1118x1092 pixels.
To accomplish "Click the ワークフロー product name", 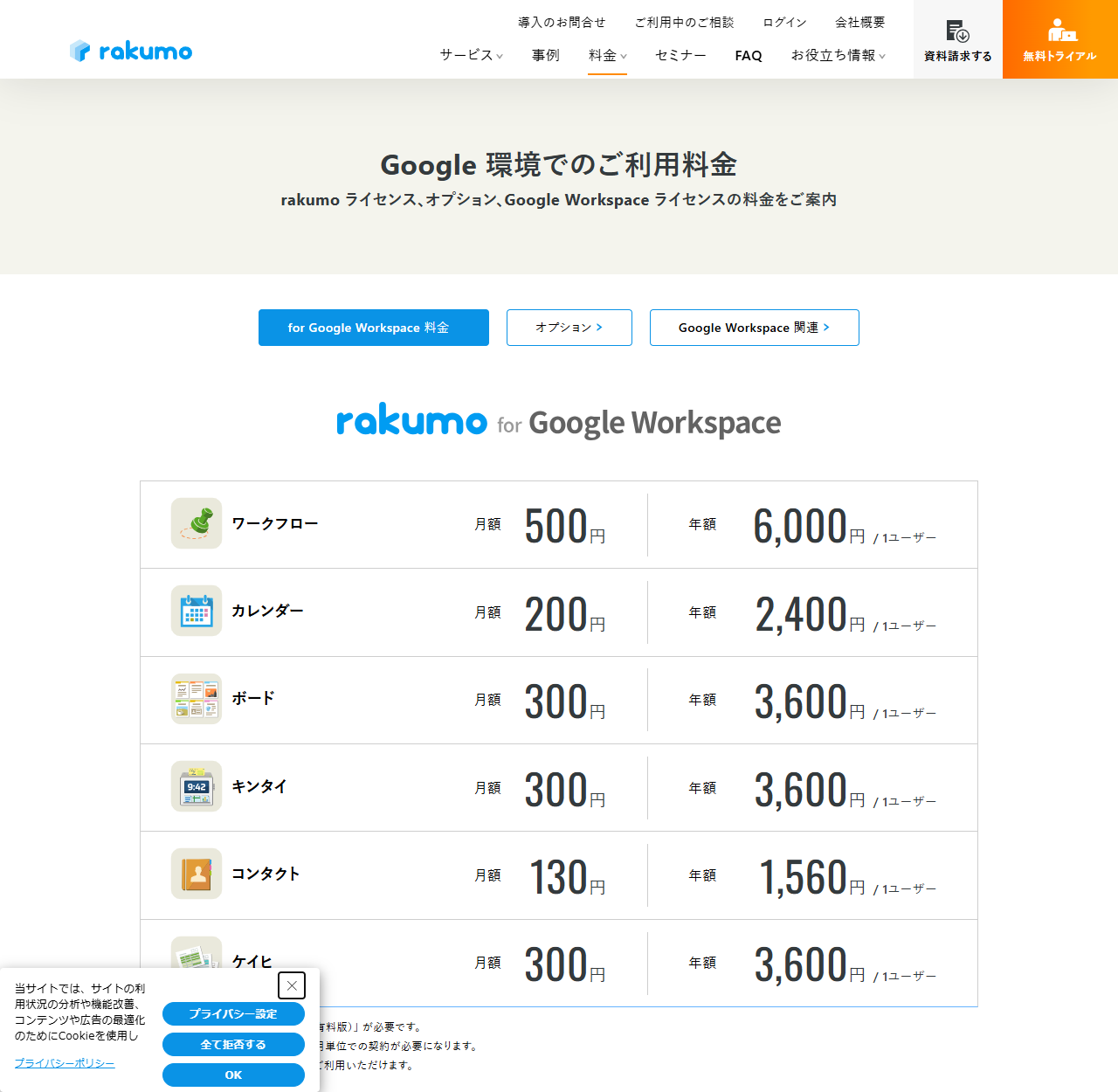I will [275, 523].
